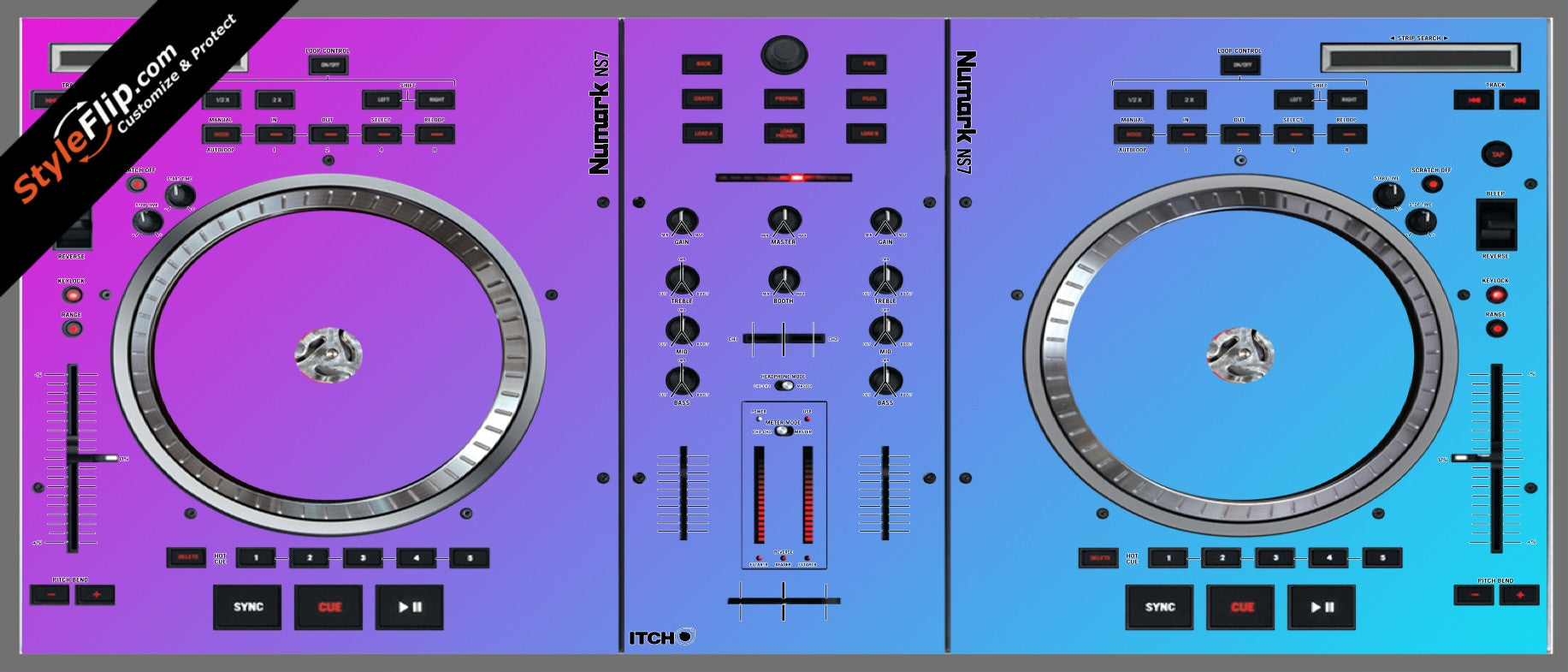This screenshot has width=1568, height=672.
Task: Hit SYNC on the left deck
Action: pos(247,607)
